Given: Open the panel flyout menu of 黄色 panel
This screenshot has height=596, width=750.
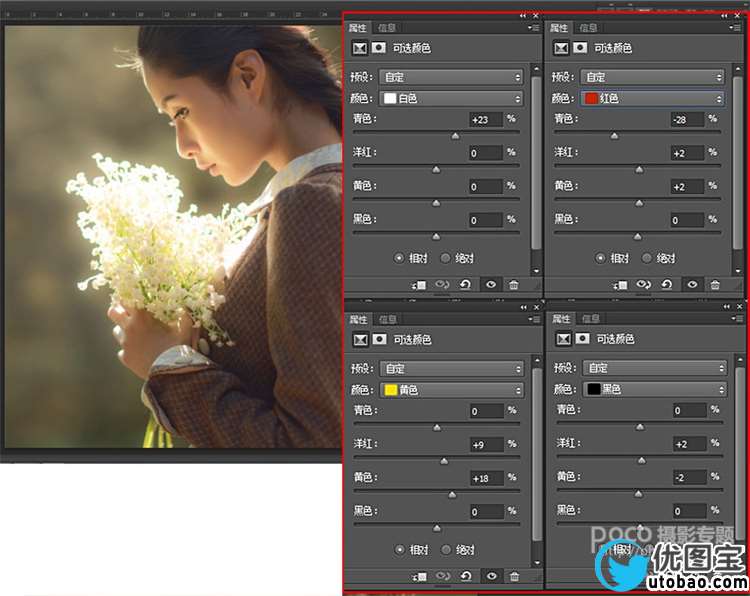Looking at the screenshot, I should click(x=535, y=319).
